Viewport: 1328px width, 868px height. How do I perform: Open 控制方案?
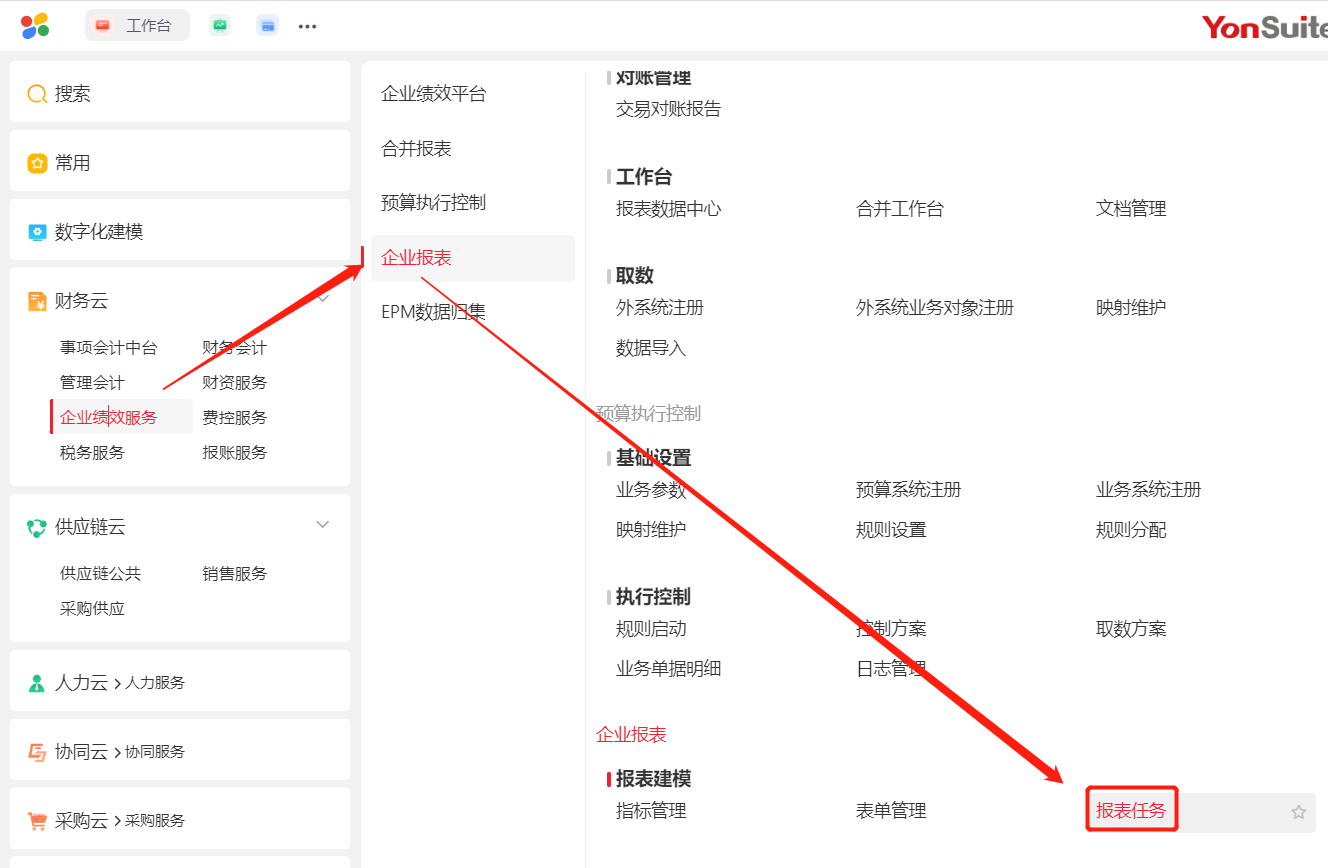(x=891, y=629)
